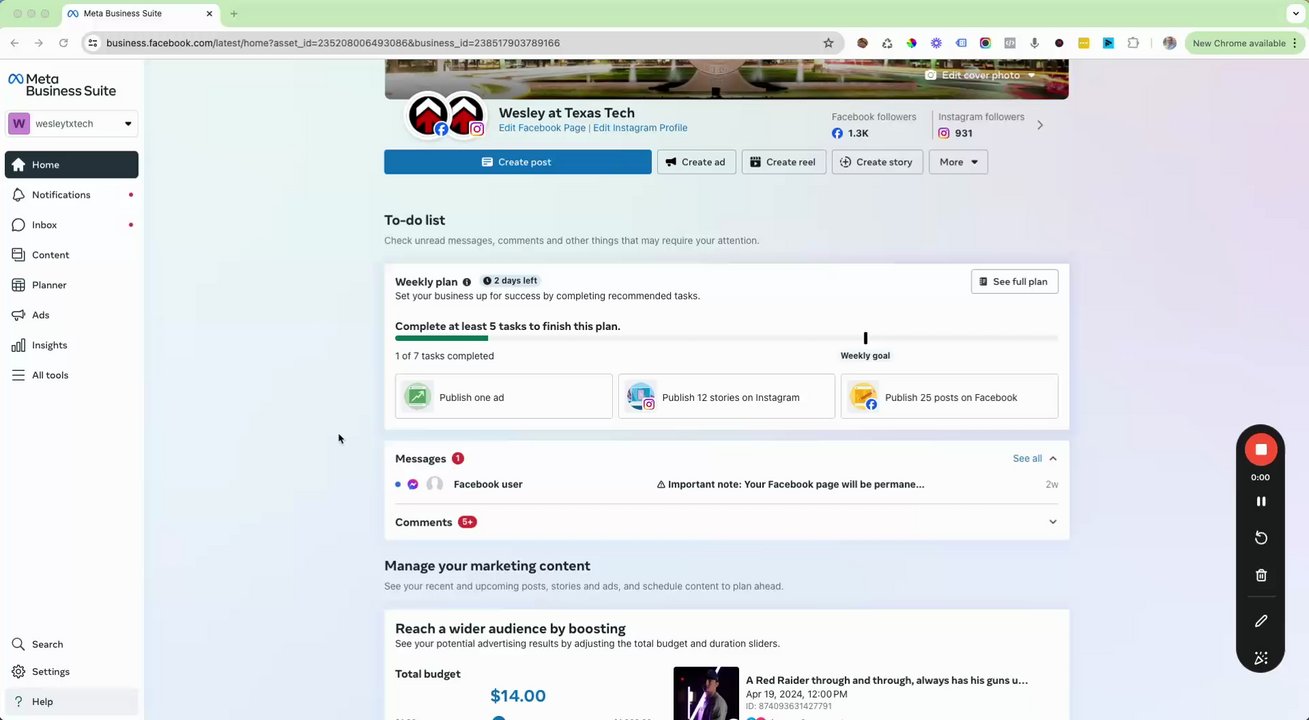Screen dimensions: 1309x720
Task: Go to Inbox in the sidebar
Action: [71, 225]
